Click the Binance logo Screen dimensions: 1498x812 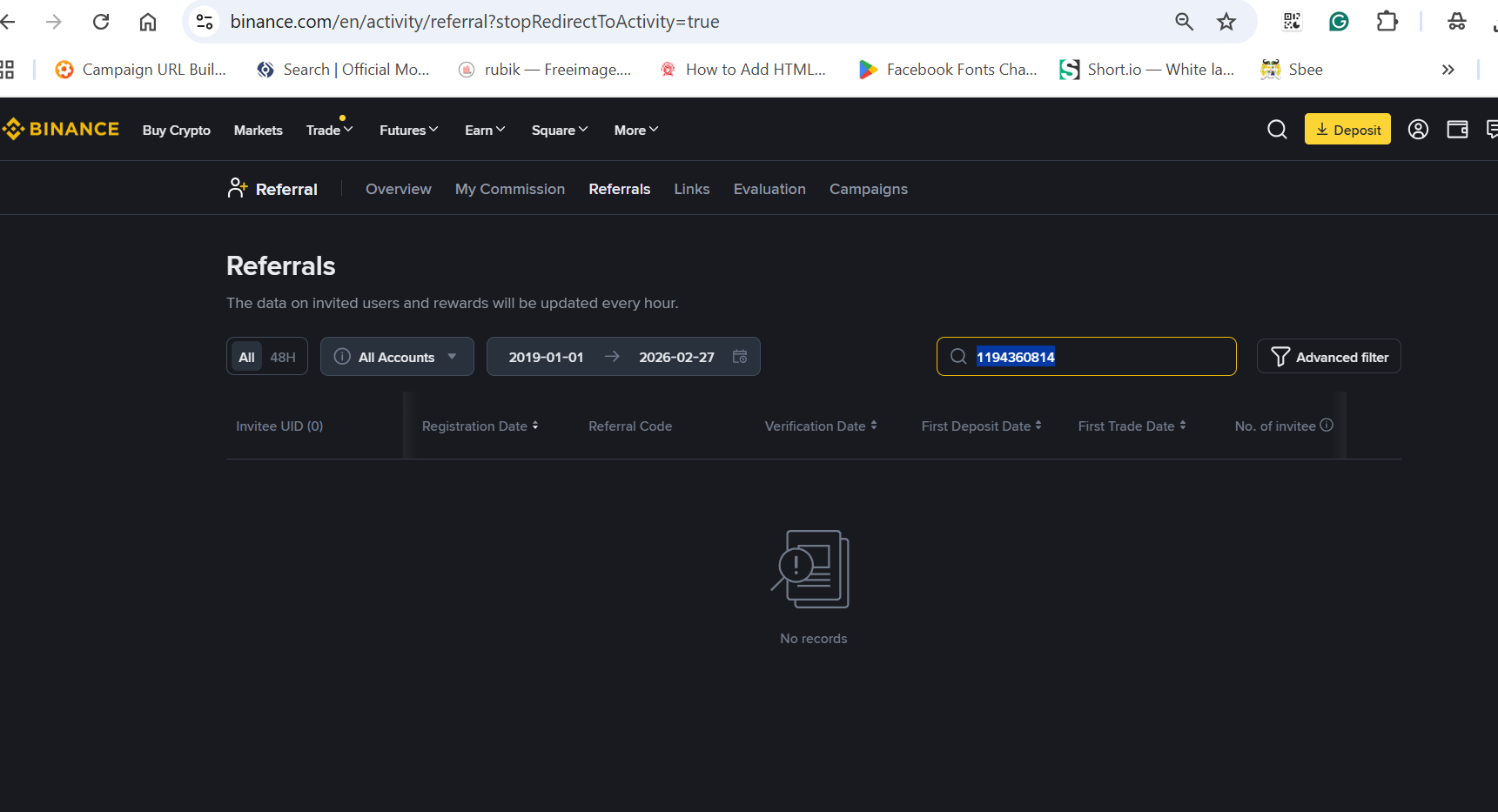tap(60, 130)
